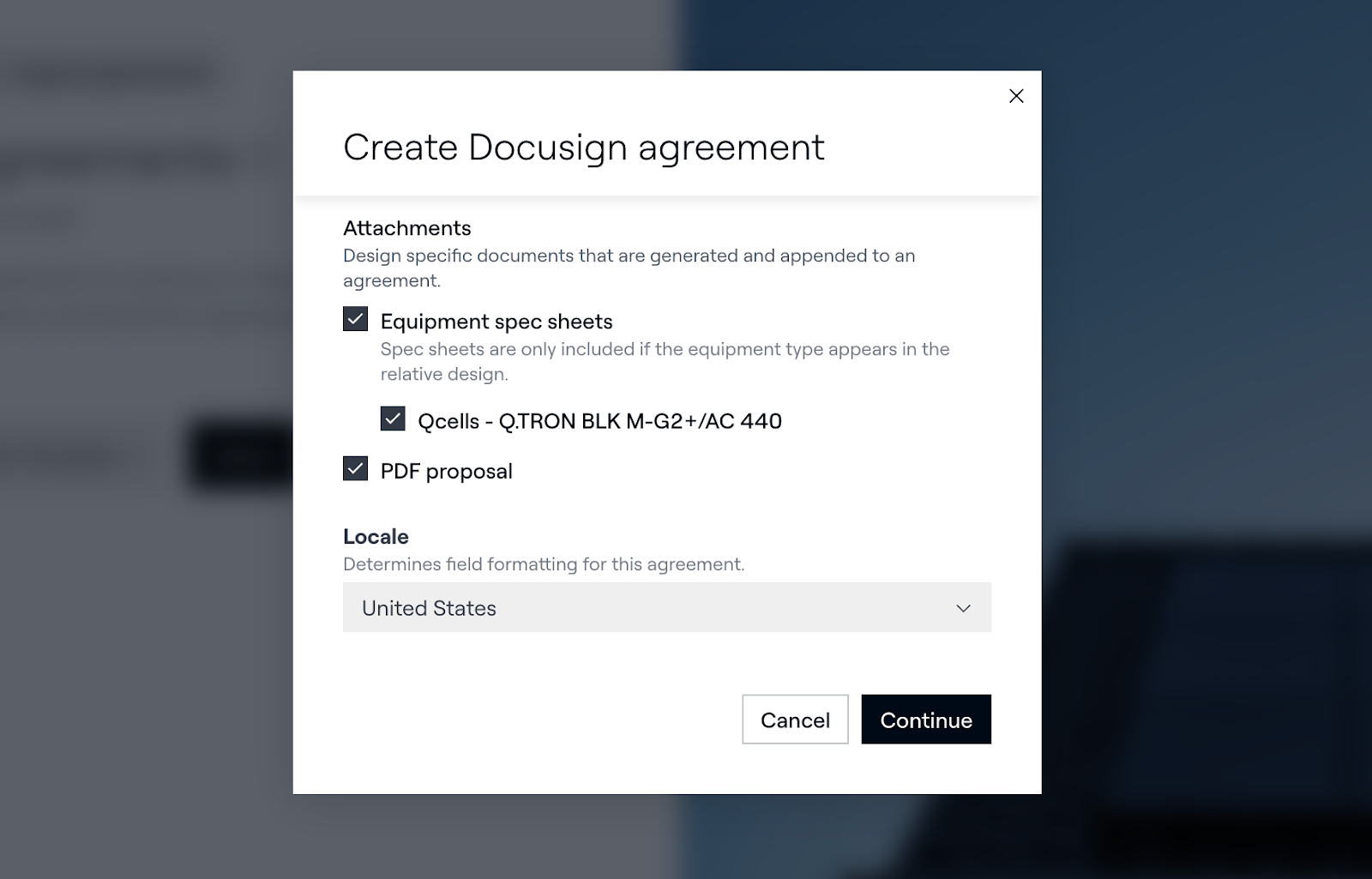
Task: Click Continue to proceed with the agreement
Action: (925, 719)
